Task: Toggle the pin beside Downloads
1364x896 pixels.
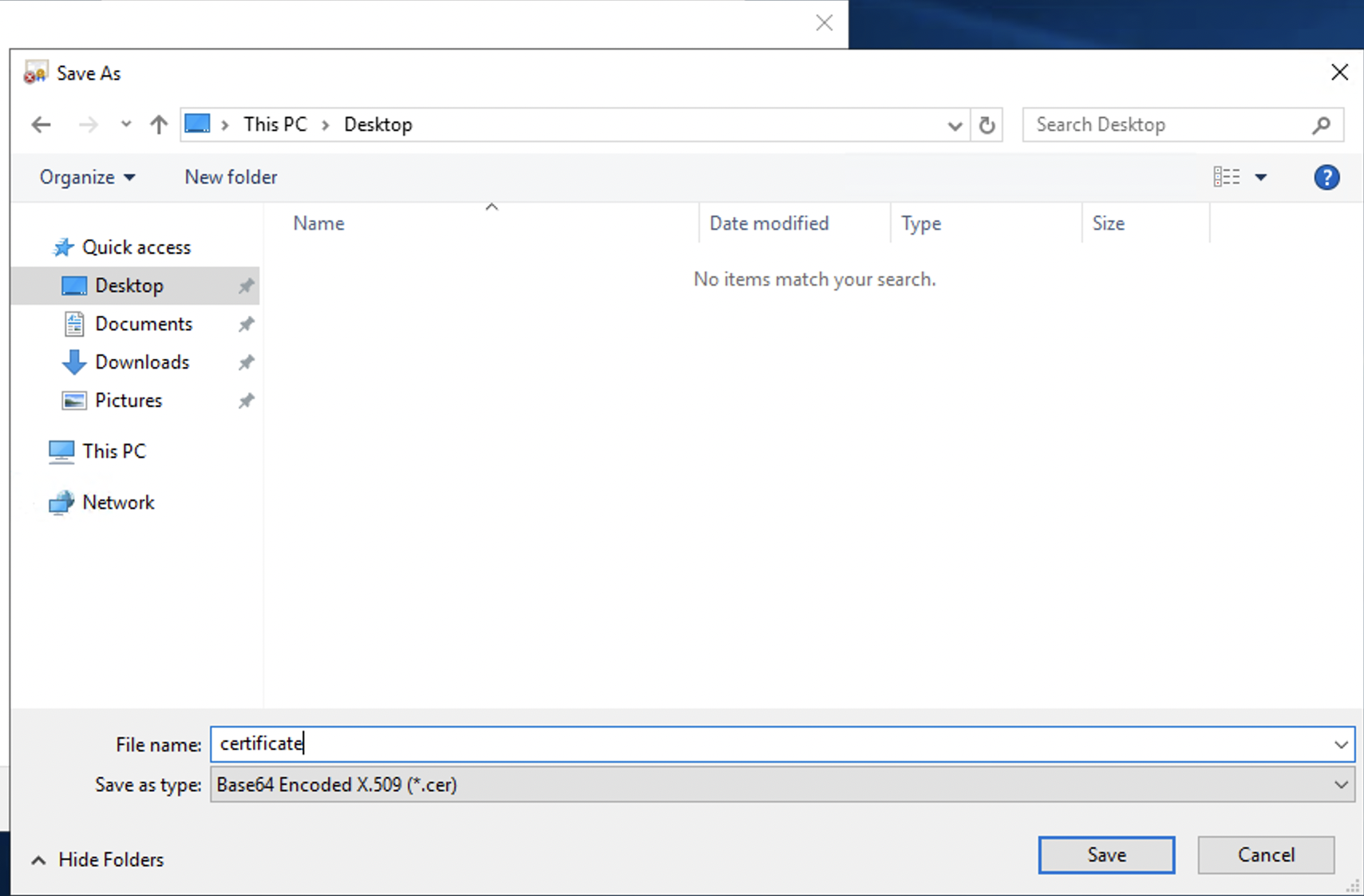Action: [x=247, y=361]
